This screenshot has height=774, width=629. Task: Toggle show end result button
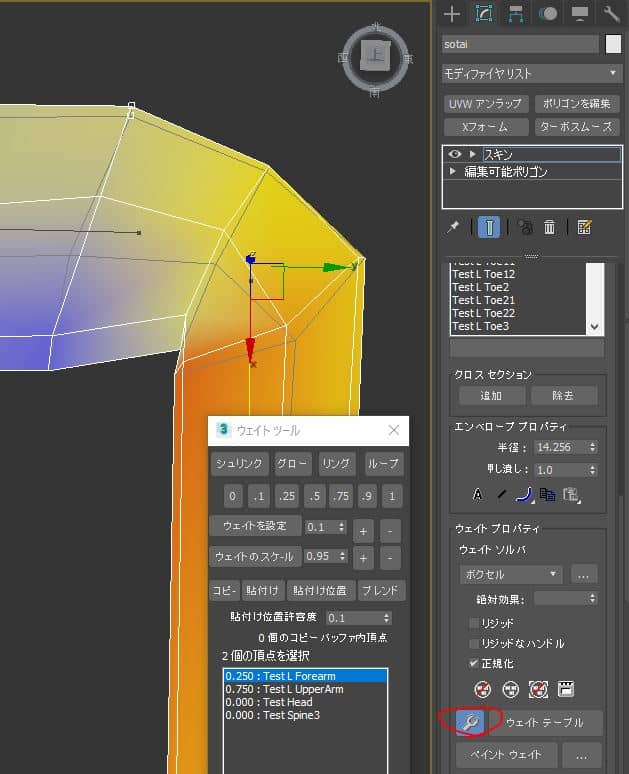(x=488, y=228)
